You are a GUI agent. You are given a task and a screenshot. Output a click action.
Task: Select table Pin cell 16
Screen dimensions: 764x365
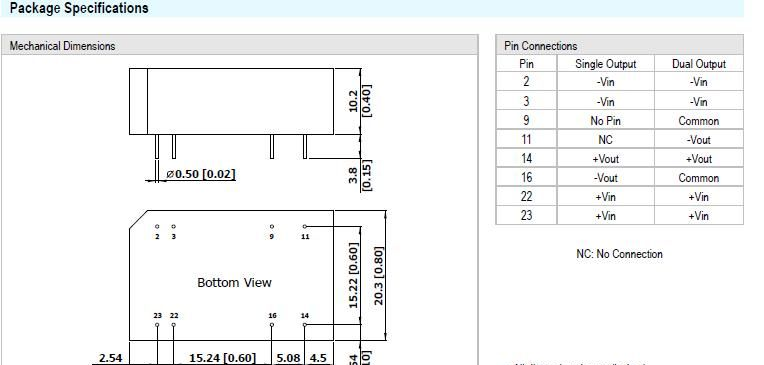526,177
